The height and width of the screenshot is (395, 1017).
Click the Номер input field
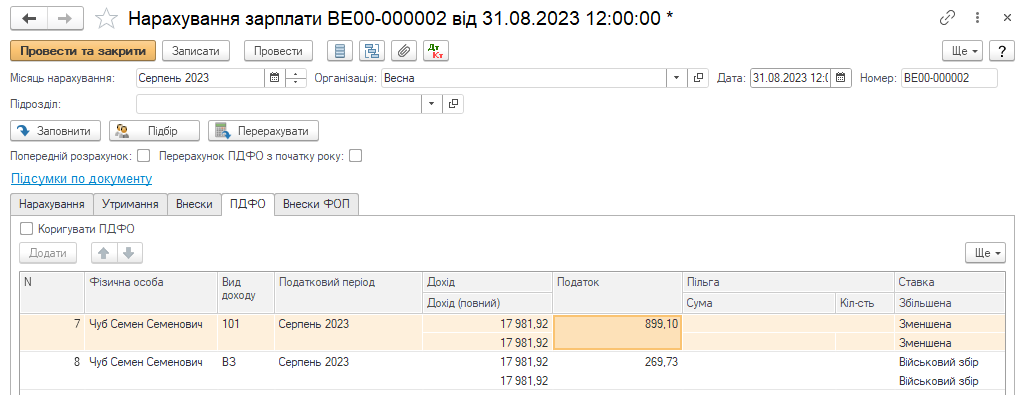(949, 78)
